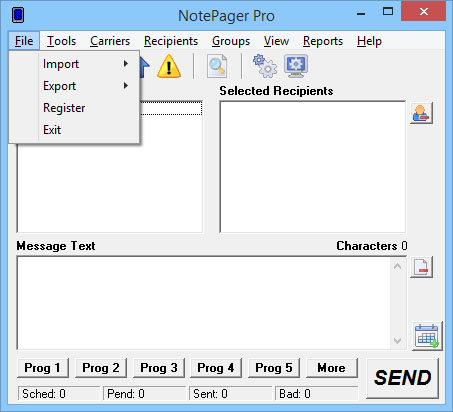Click the Prog 3 button
The height and width of the screenshot is (412, 453).
(x=159, y=368)
